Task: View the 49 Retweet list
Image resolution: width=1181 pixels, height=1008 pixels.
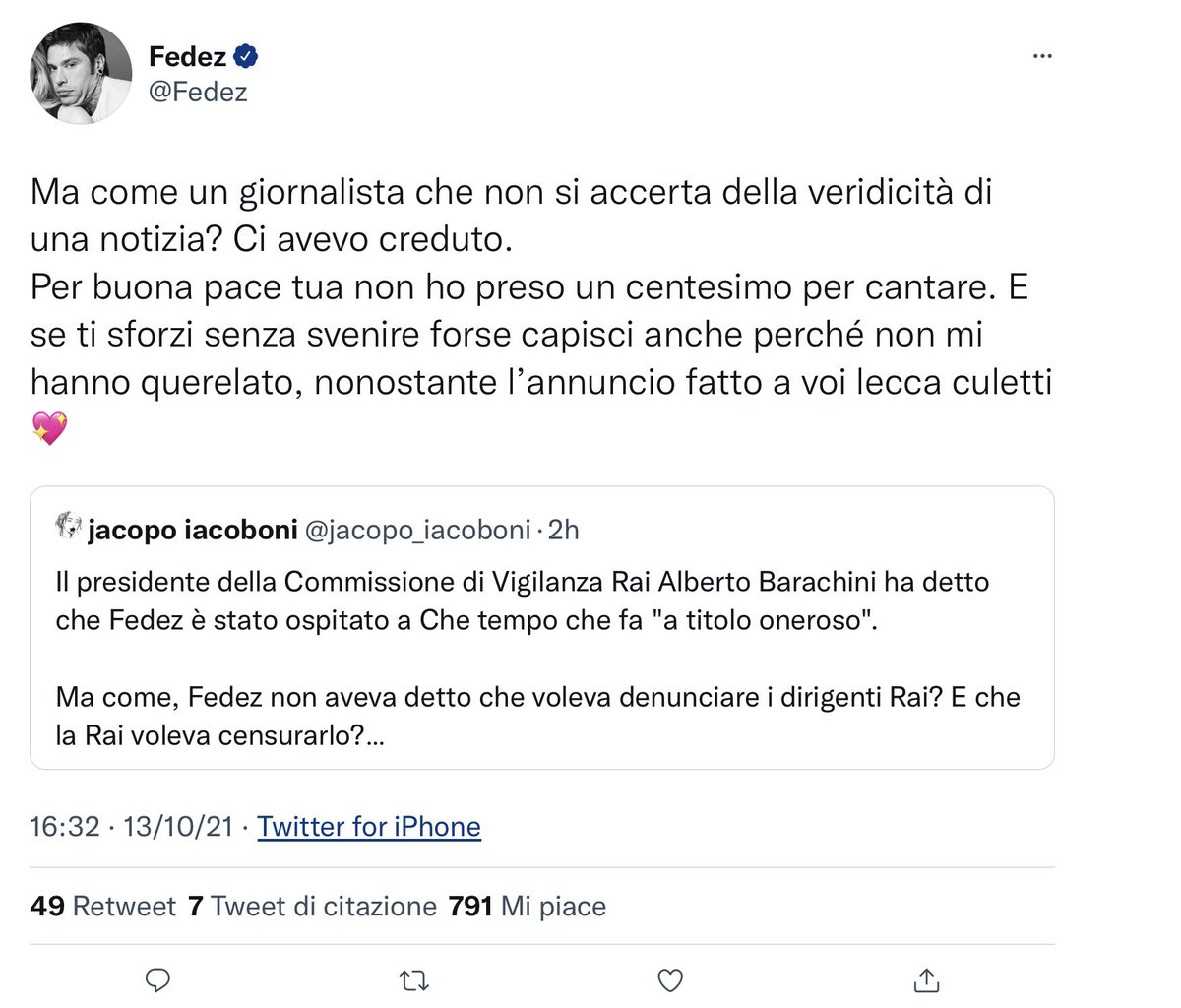Action: tap(103, 906)
